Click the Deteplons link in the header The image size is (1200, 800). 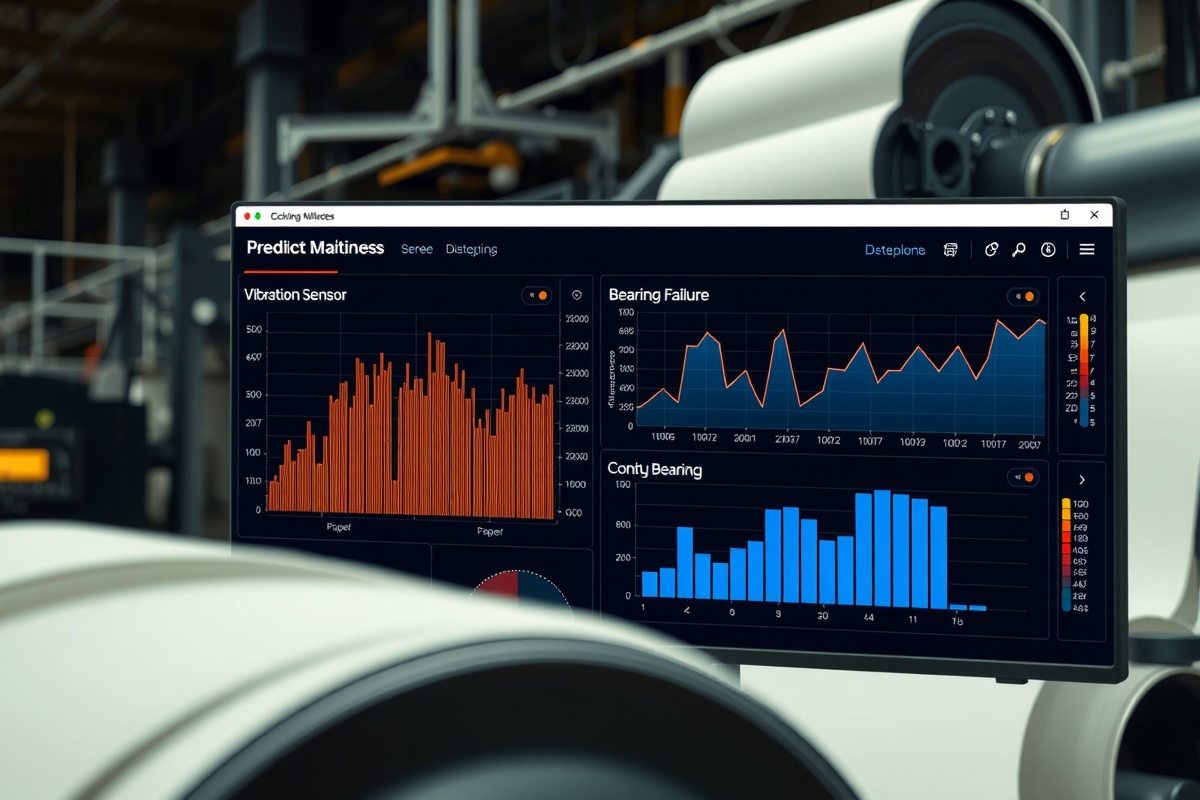(895, 250)
